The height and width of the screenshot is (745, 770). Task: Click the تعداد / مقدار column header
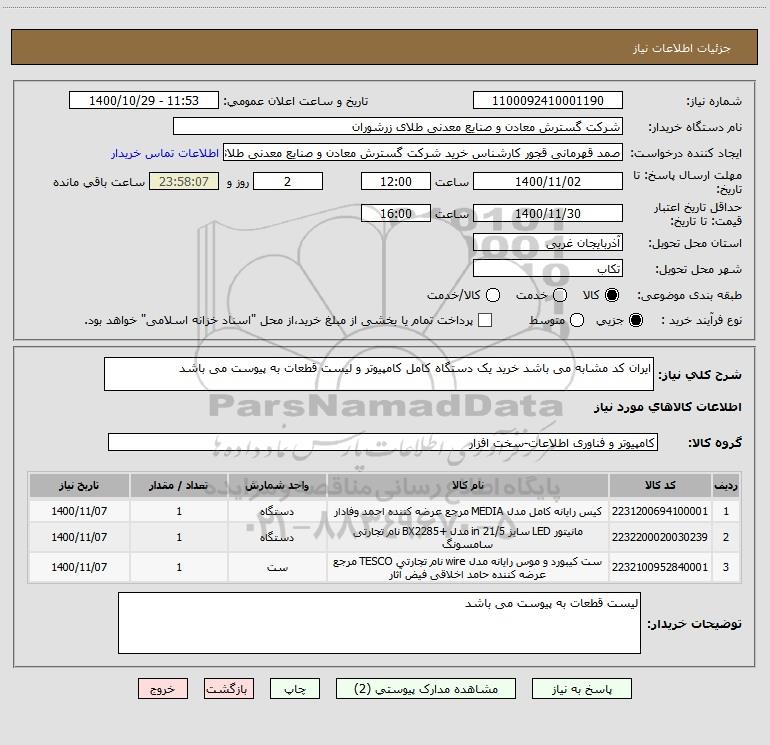[x=179, y=485]
